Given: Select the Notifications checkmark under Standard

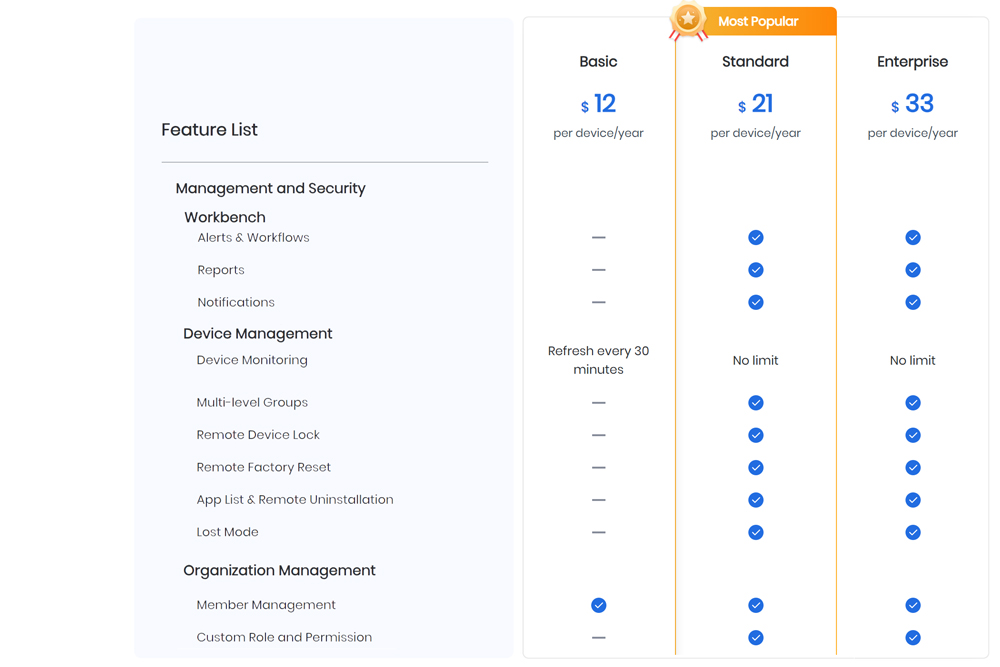Looking at the screenshot, I should [x=755, y=301].
